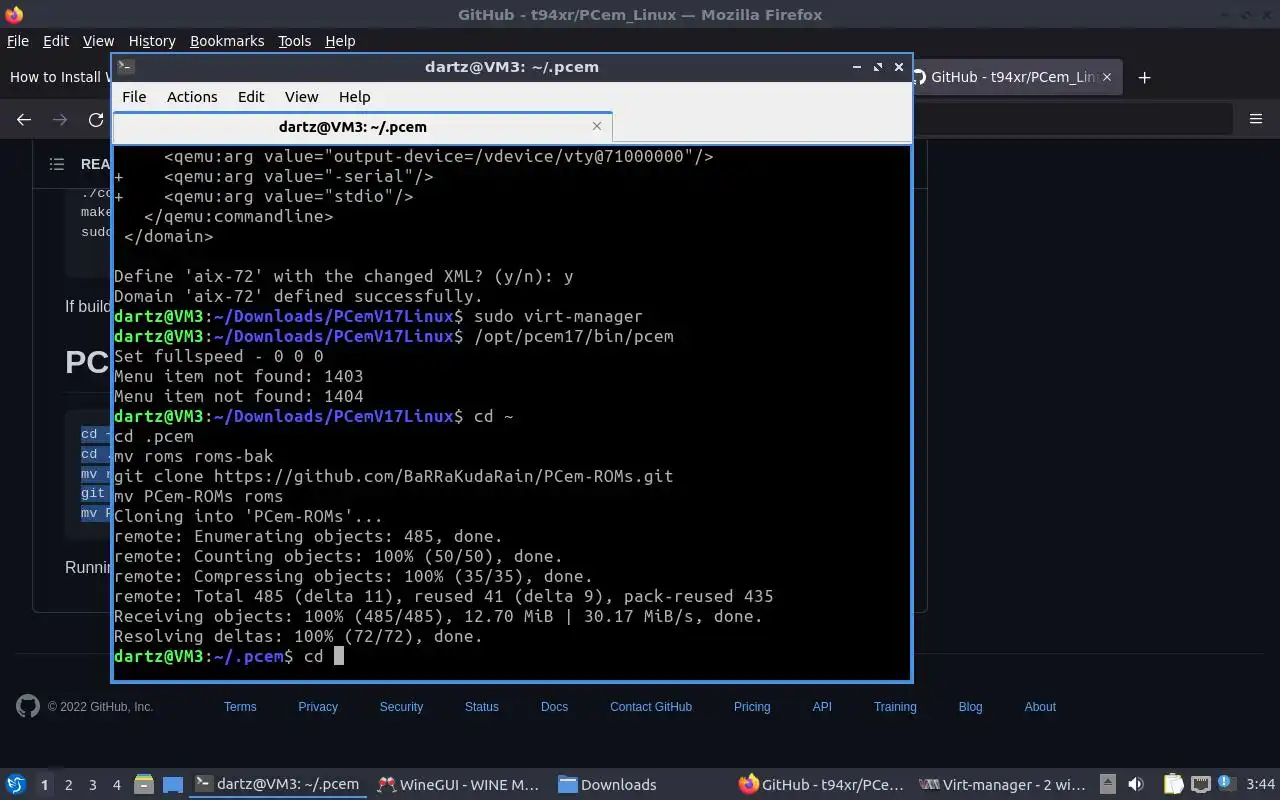This screenshot has height=800, width=1280.
Task: Open Firefox Tools menu
Action: tap(294, 41)
